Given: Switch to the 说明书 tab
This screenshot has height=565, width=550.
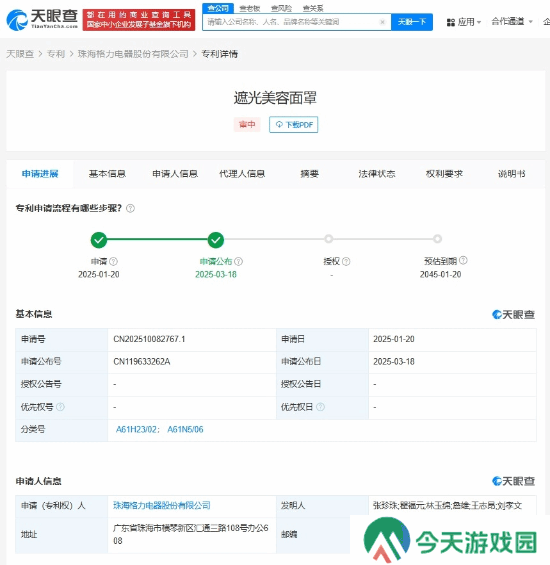Looking at the screenshot, I should 511,174.
